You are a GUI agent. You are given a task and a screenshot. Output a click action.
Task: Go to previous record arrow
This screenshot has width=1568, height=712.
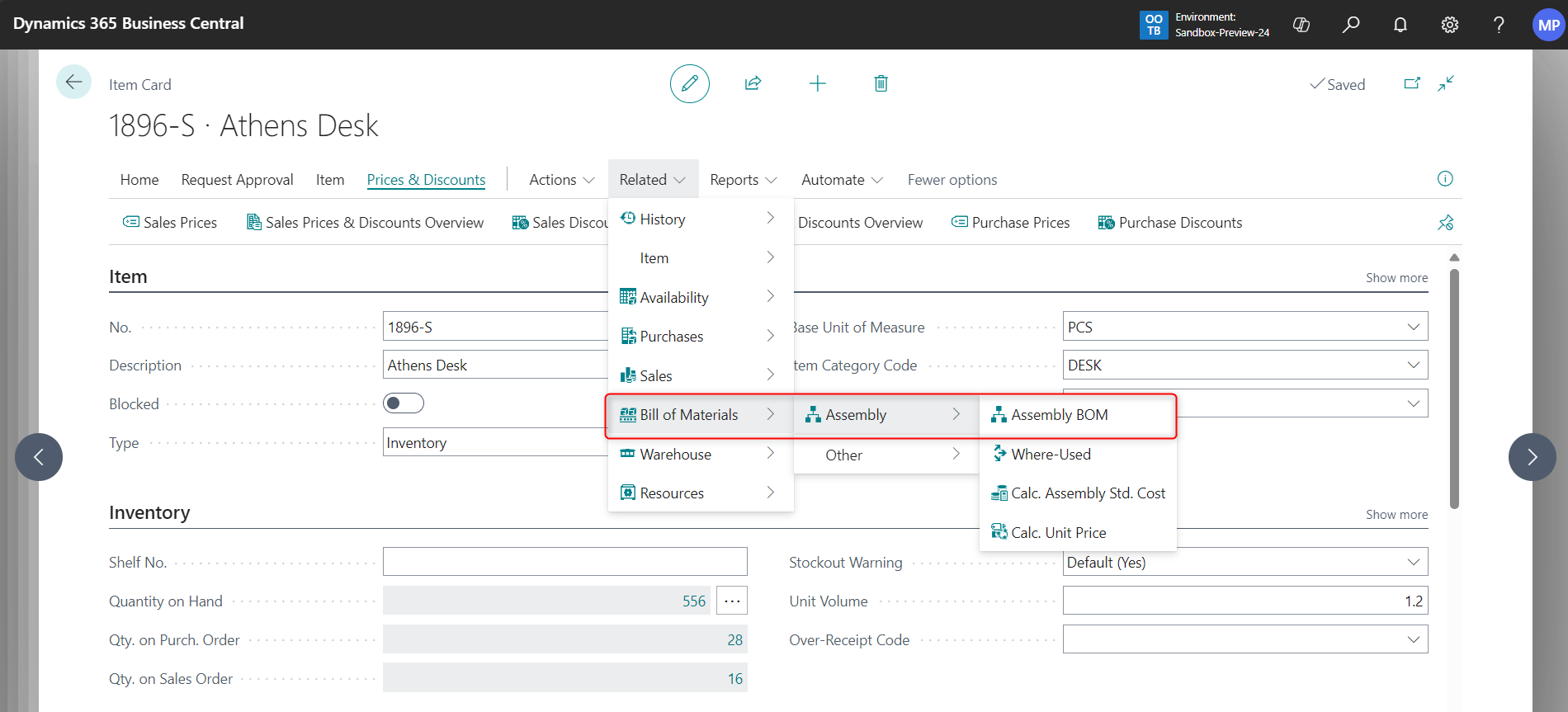pos(39,457)
